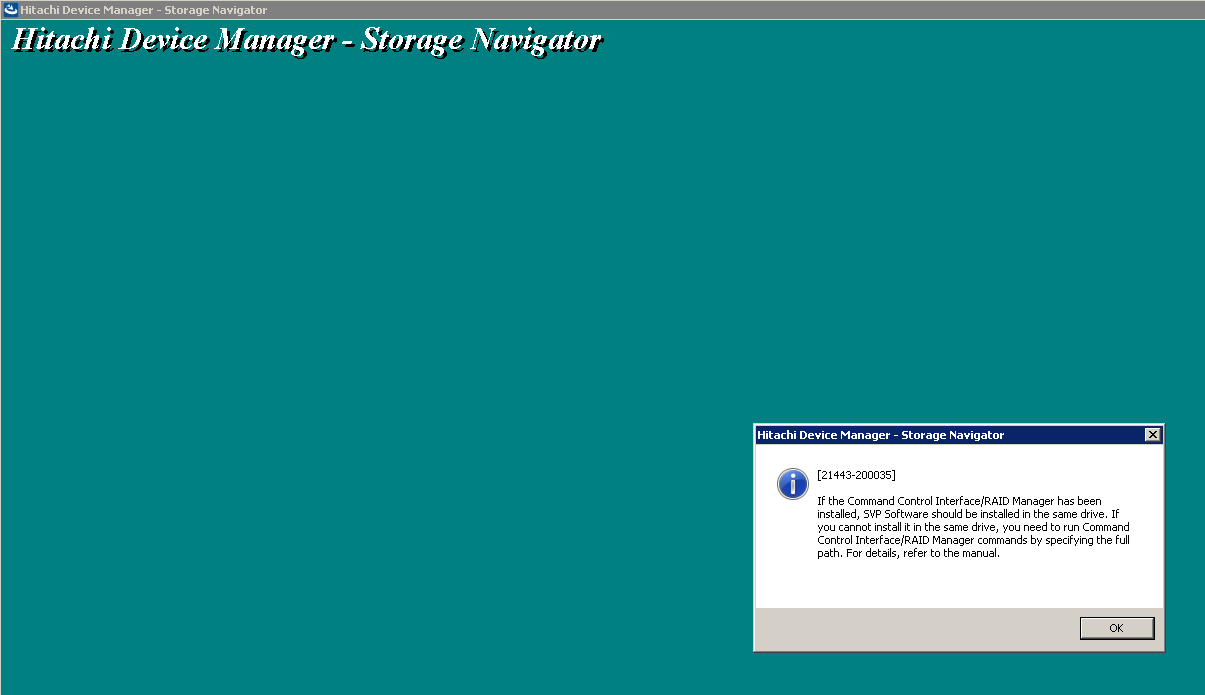
Task: Click OK to dismiss the message
Action: coord(1117,628)
